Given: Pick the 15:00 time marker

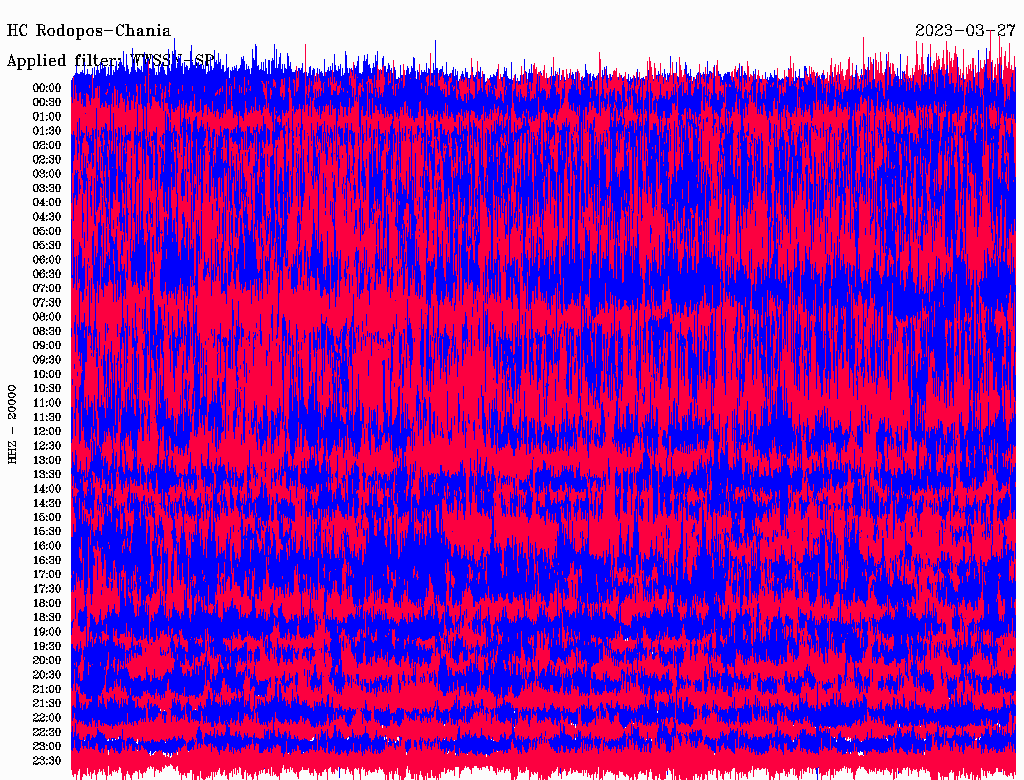Looking at the screenshot, I should [47, 518].
